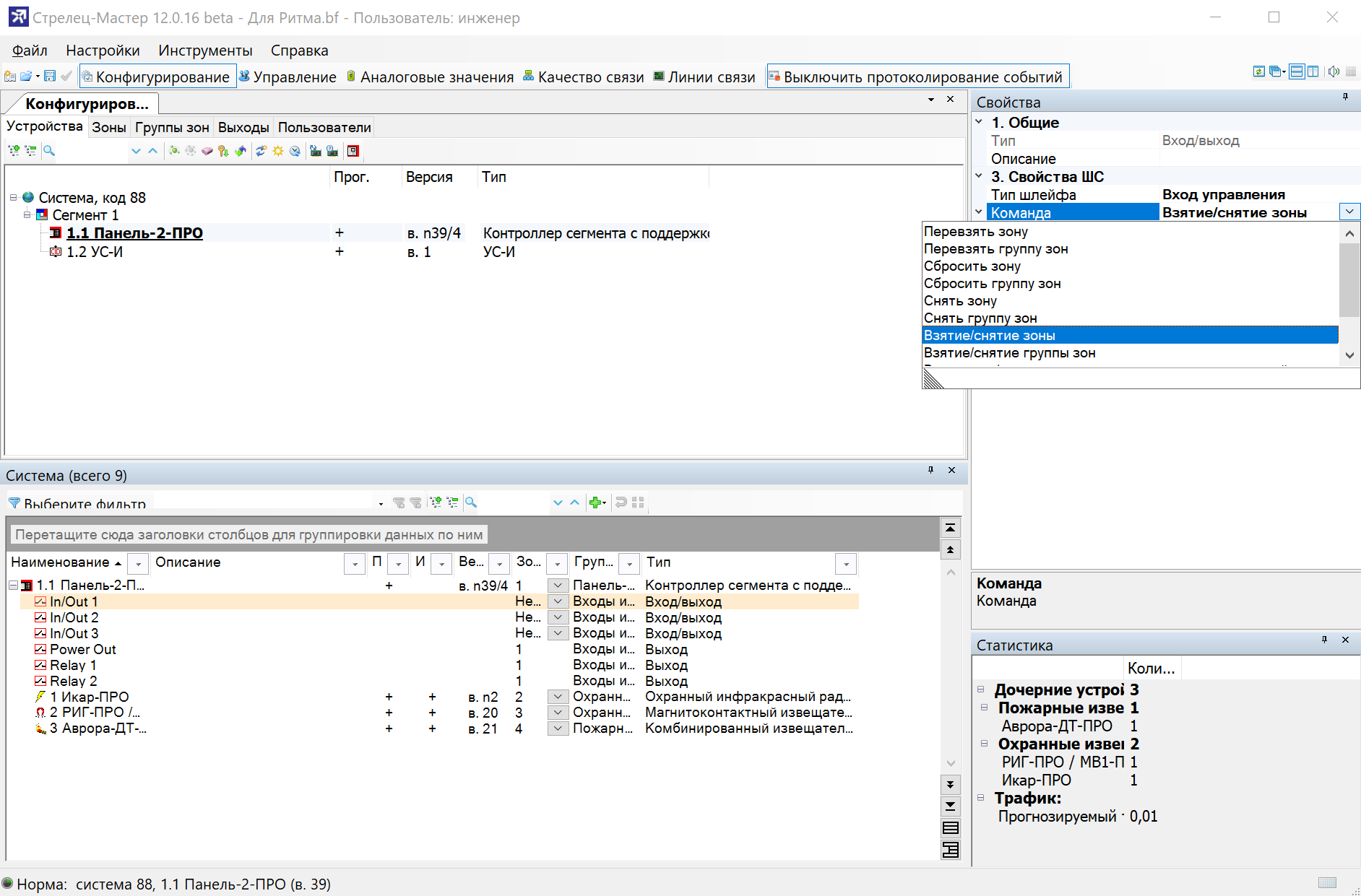Viewport: 1361px width, 896px height.
Task: Click the search magnifier in devices toolbar
Action: (48, 151)
